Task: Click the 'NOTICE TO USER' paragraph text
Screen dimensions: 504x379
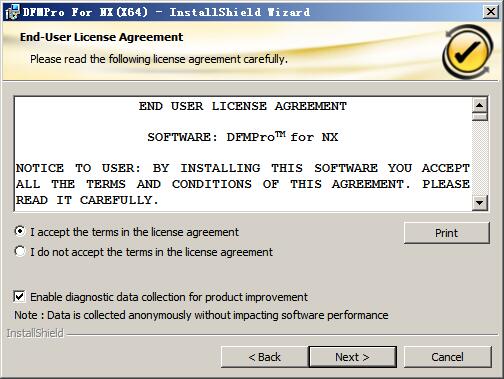Action: [x=243, y=184]
